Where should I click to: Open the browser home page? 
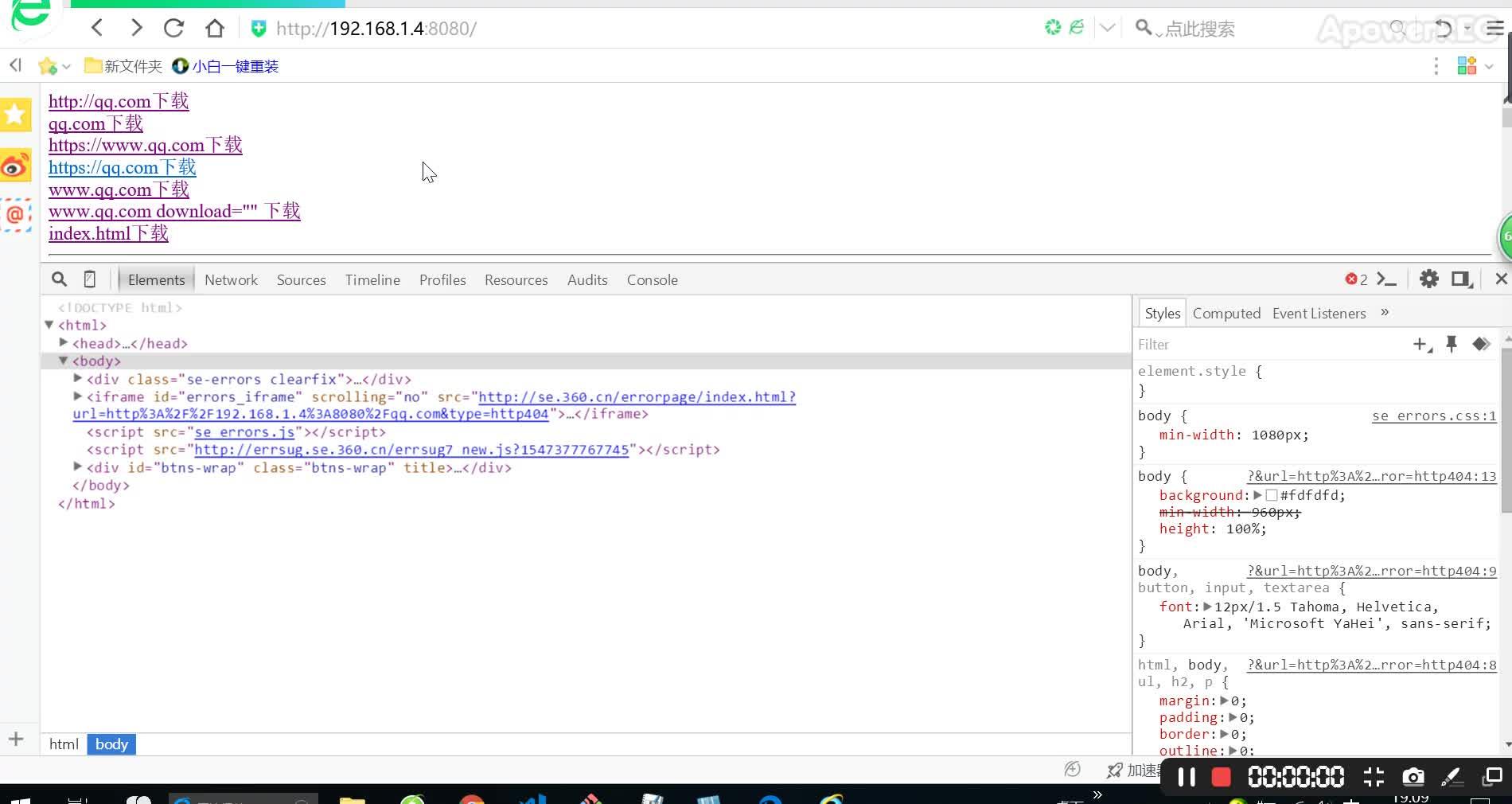[x=215, y=29]
